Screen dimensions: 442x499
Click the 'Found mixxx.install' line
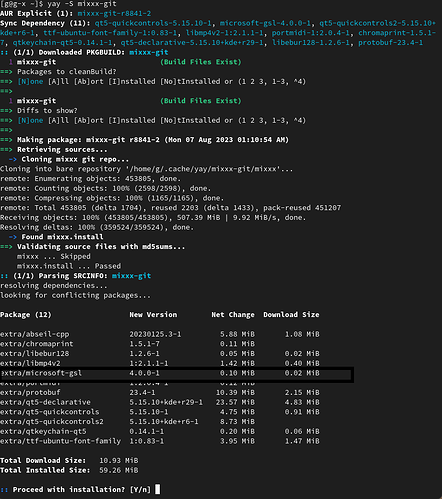[x=62, y=237]
